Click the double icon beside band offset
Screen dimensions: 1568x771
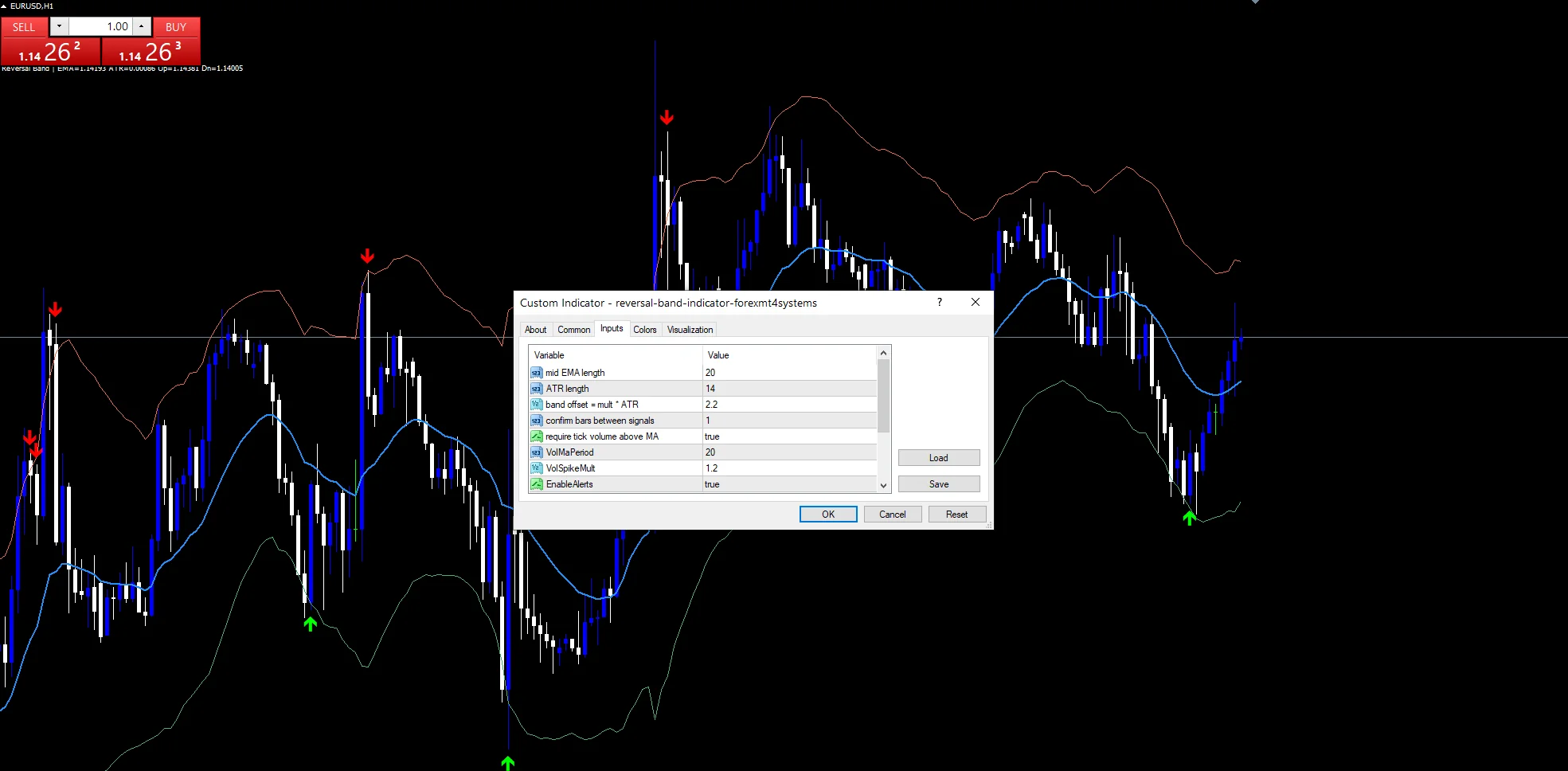pos(537,405)
